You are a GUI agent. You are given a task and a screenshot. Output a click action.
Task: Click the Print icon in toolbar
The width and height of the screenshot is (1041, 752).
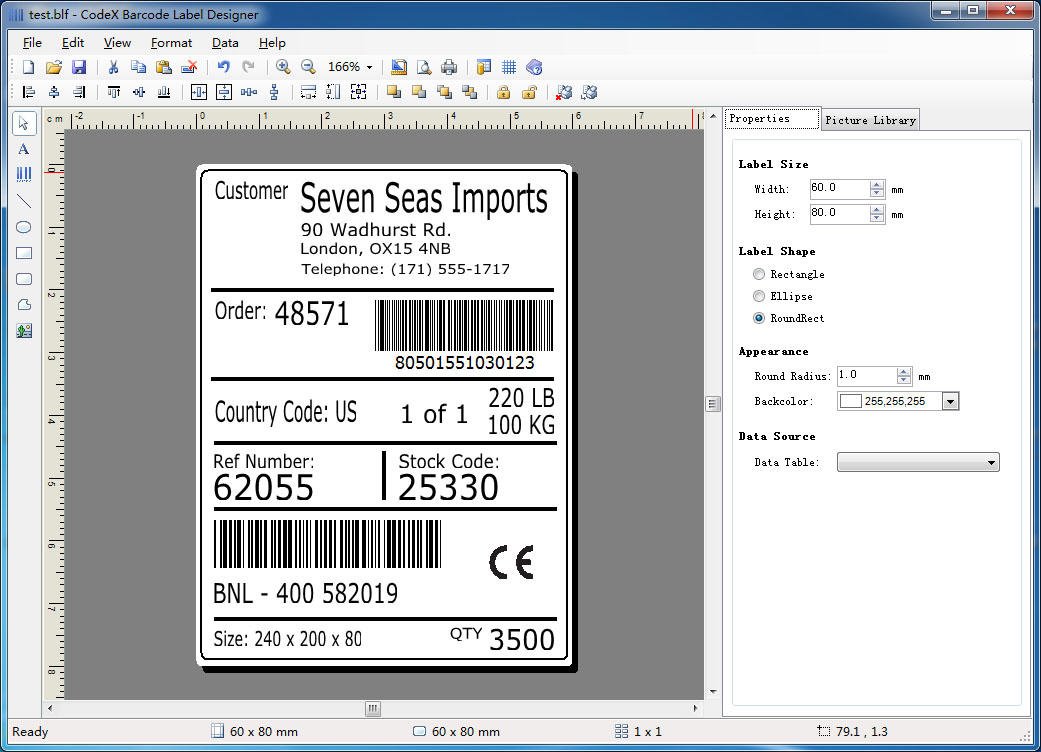[449, 67]
